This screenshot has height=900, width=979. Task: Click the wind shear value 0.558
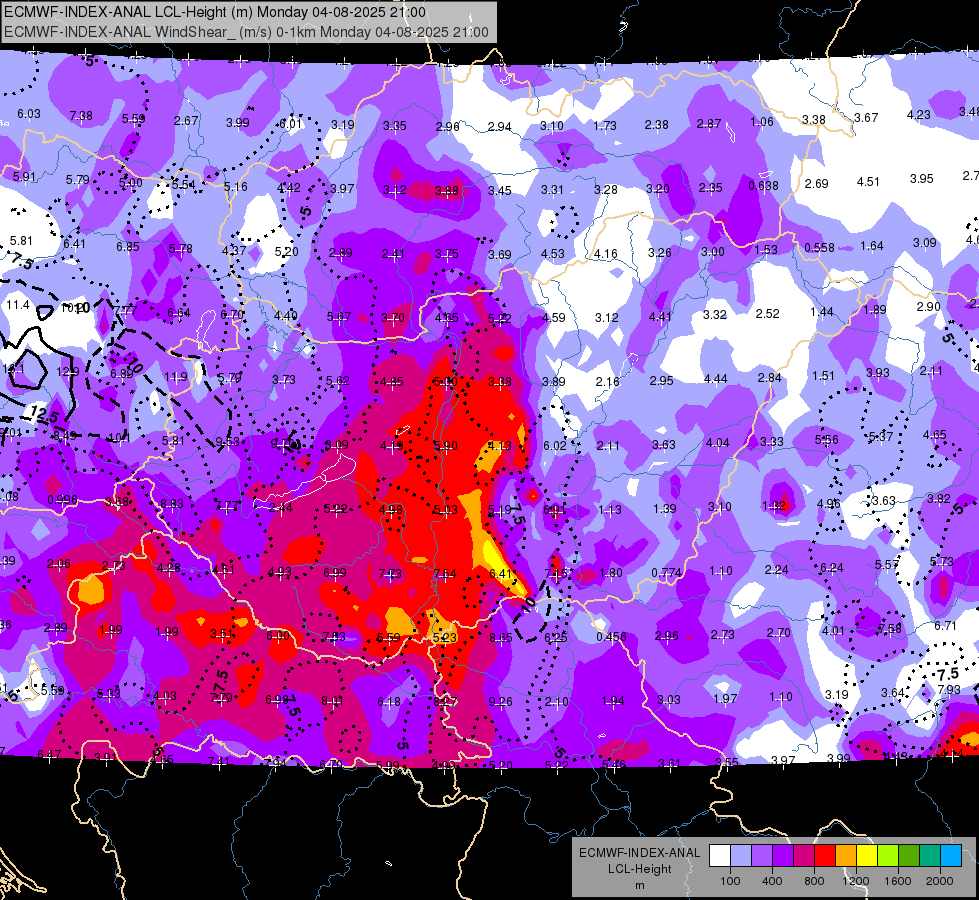(819, 247)
